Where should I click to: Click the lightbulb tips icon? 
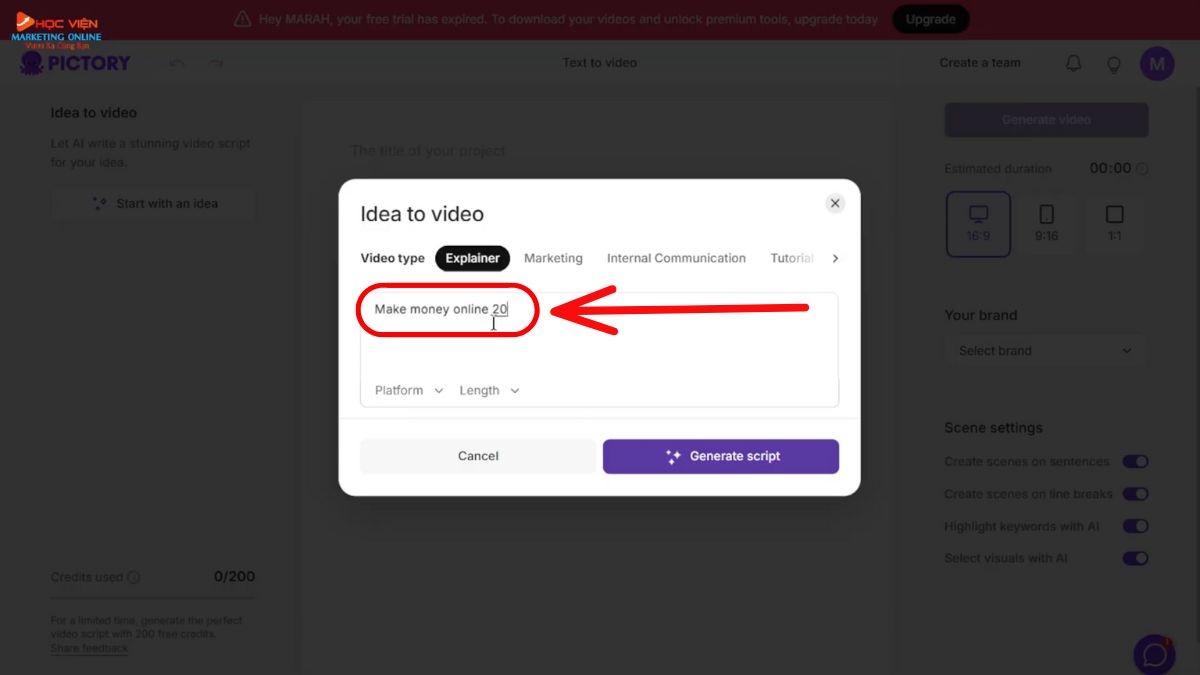click(x=1113, y=64)
